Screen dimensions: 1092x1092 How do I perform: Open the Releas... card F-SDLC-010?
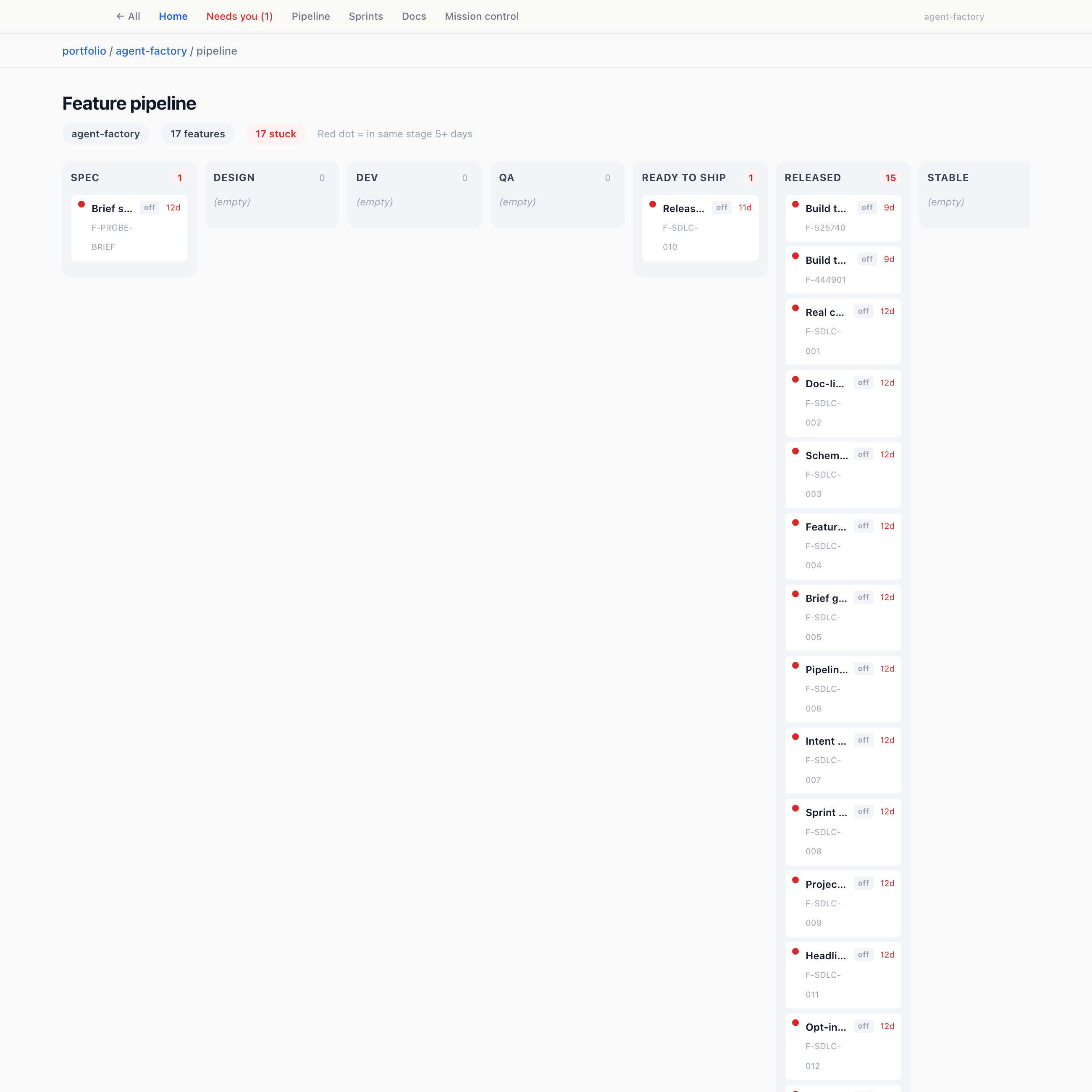pyautogui.click(x=700, y=228)
